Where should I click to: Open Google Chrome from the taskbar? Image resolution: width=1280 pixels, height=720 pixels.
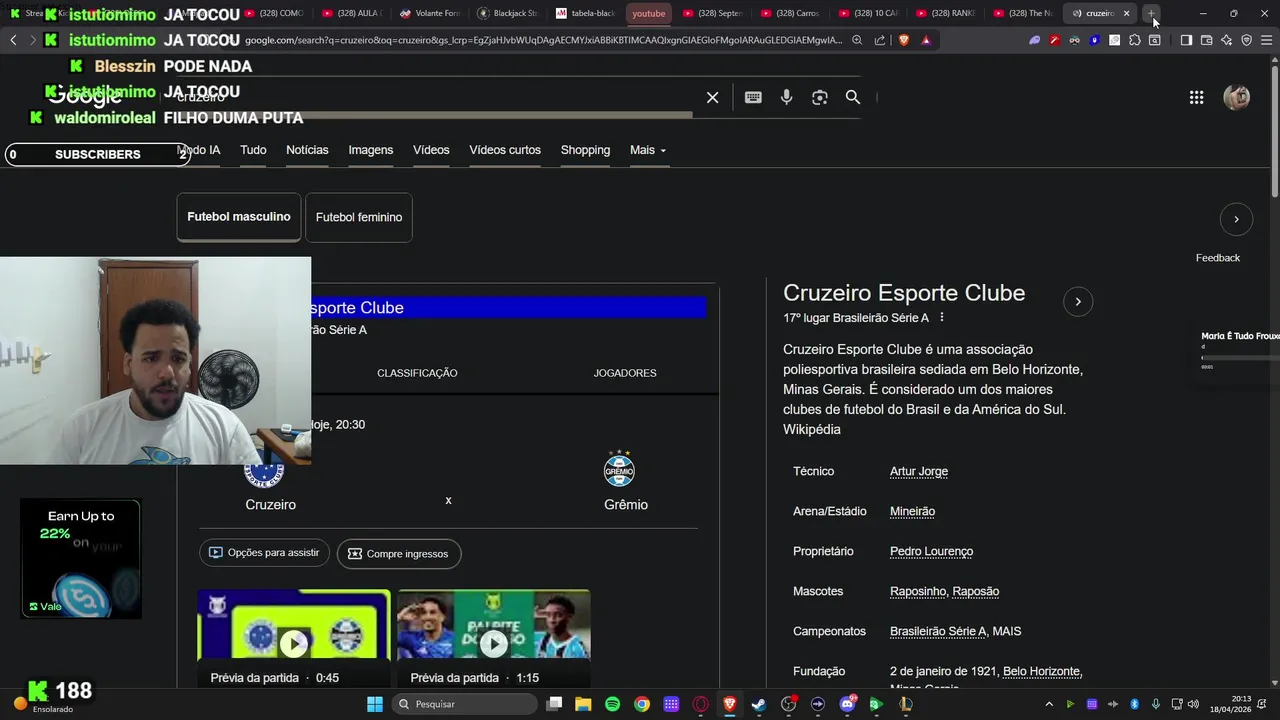(x=642, y=704)
